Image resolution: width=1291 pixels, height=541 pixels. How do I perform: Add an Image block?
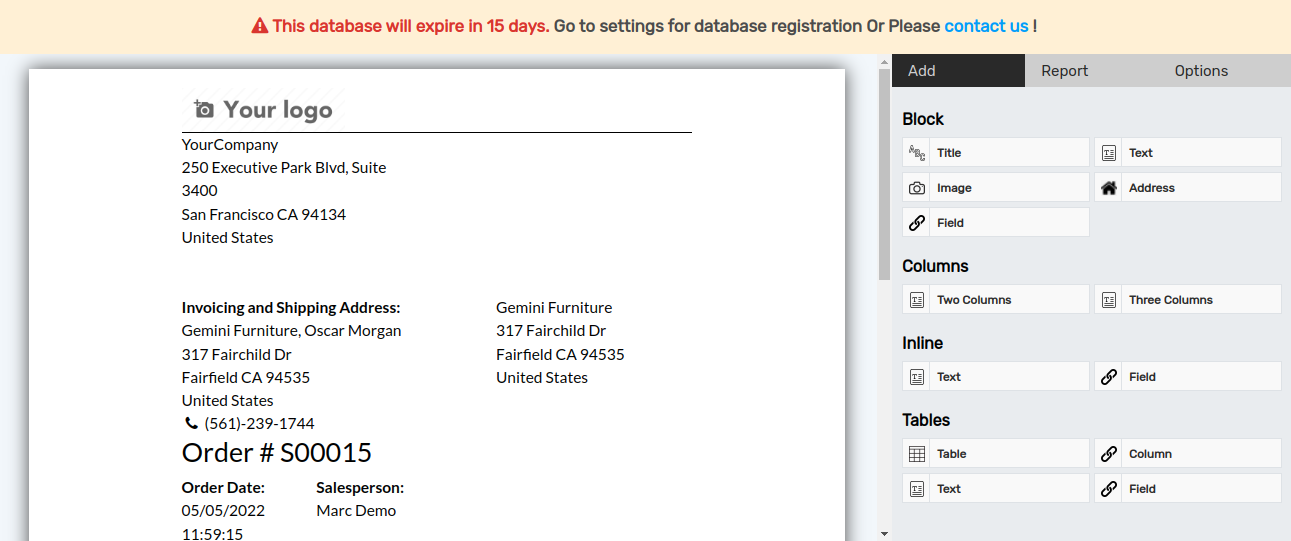[x=996, y=188]
